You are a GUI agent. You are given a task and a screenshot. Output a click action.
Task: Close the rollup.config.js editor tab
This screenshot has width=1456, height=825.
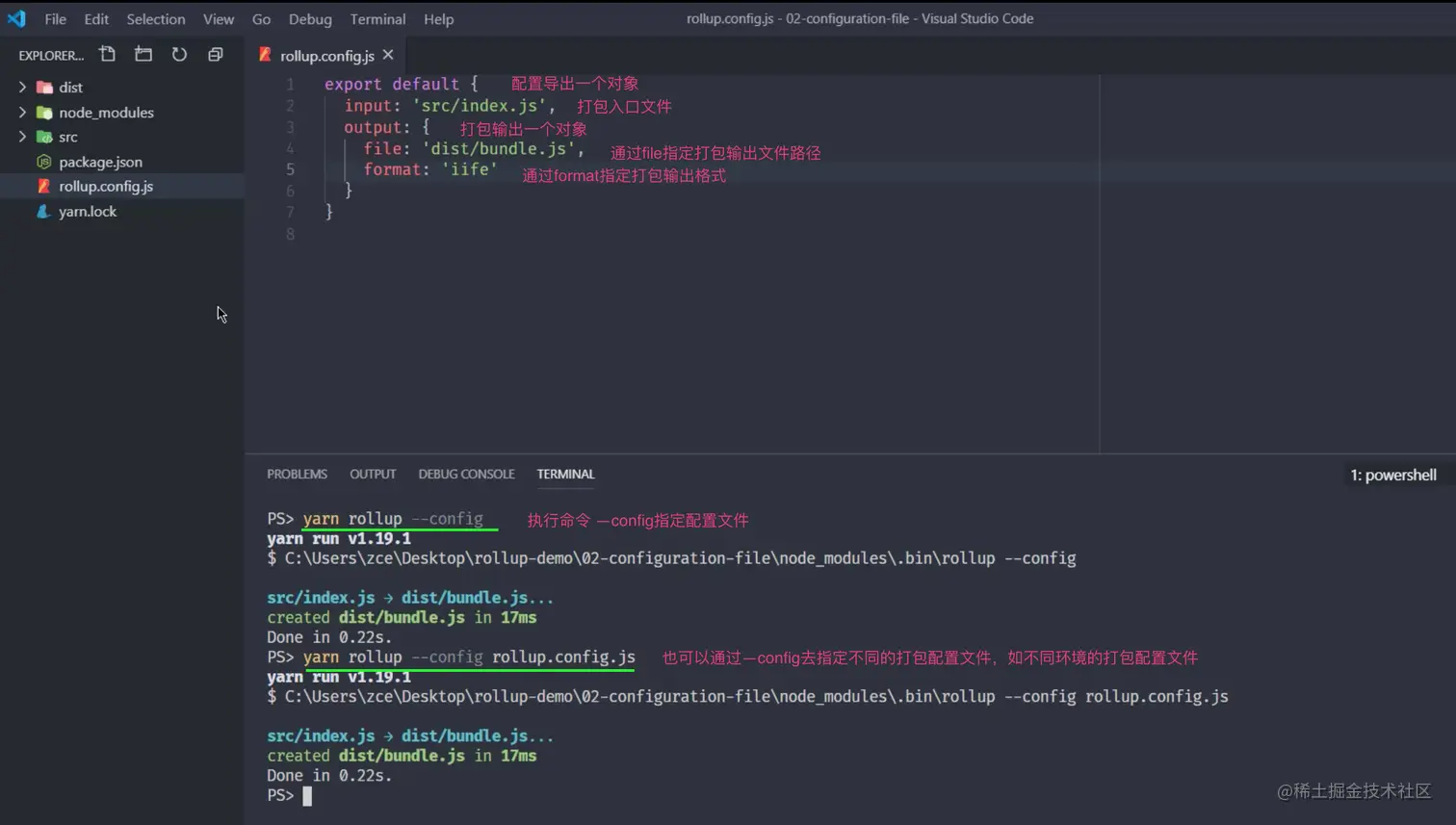click(x=388, y=55)
